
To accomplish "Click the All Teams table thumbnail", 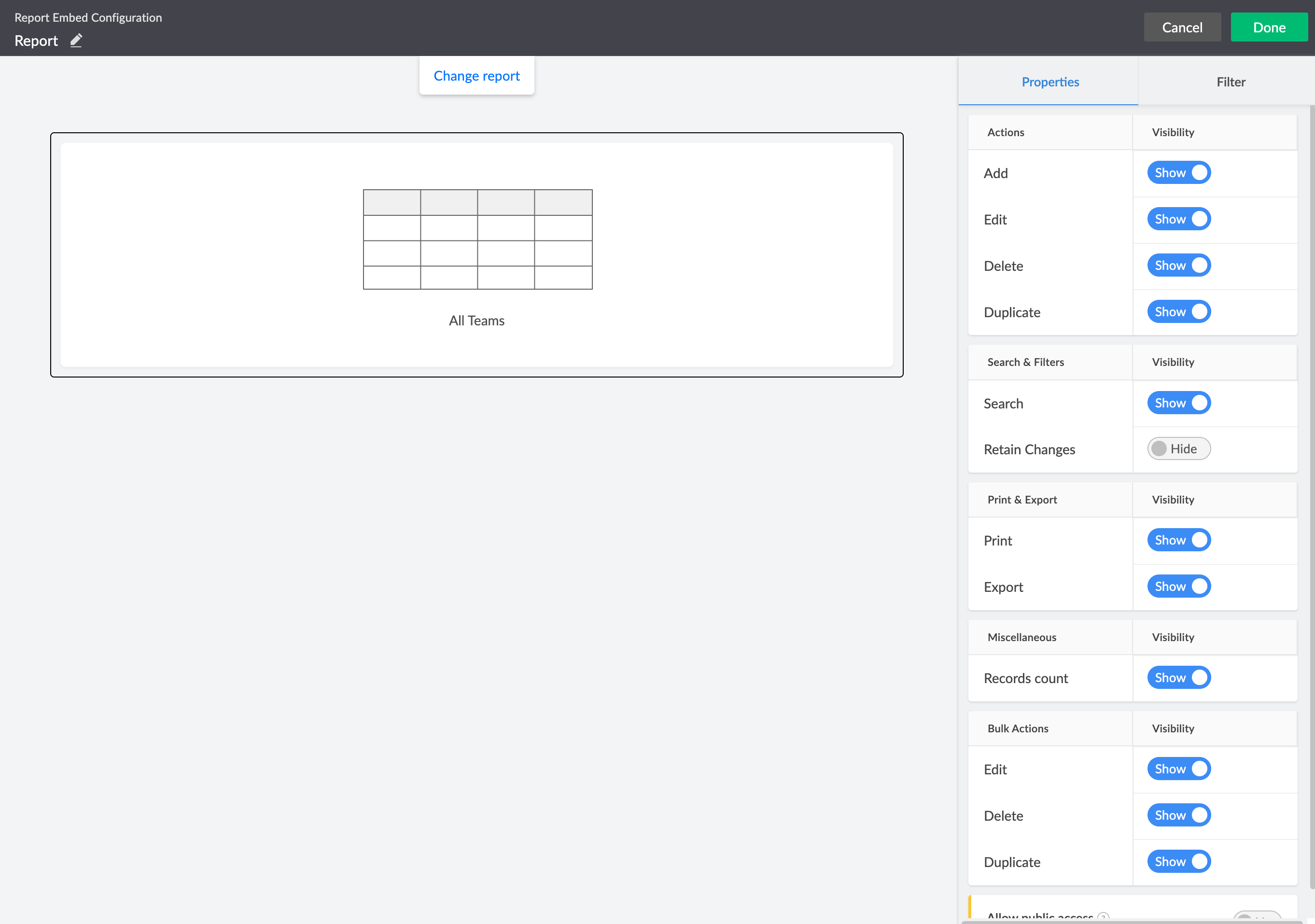I will point(477,239).
